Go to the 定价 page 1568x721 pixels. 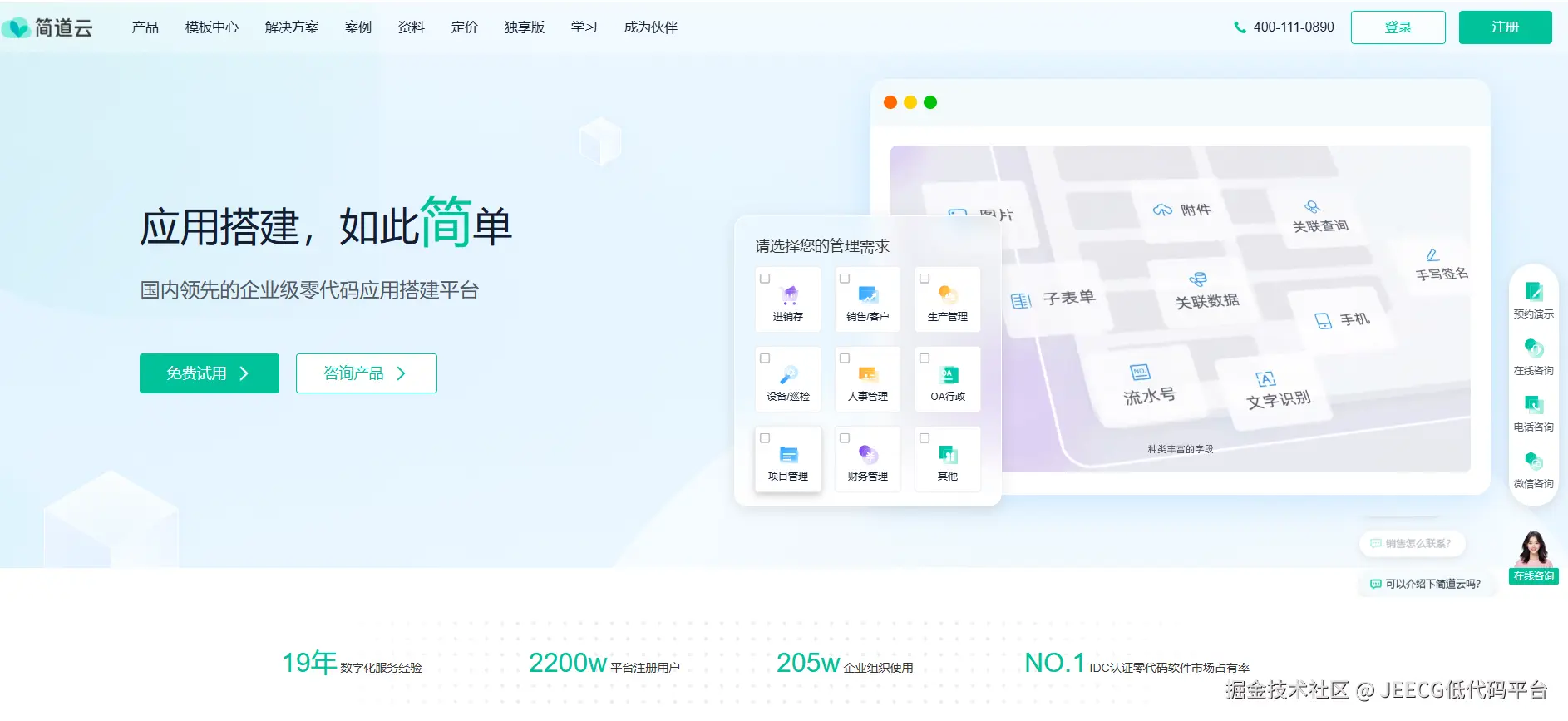coord(465,27)
